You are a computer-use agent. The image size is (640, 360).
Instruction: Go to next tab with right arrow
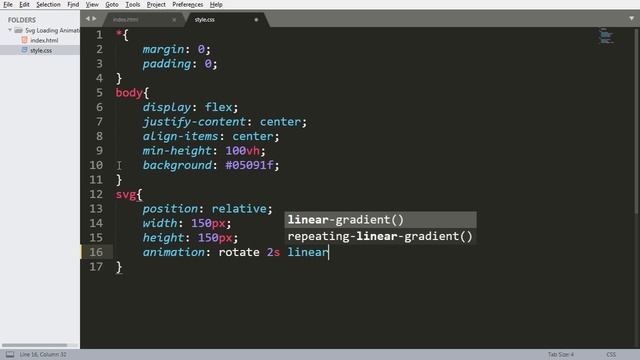(x=94, y=19)
